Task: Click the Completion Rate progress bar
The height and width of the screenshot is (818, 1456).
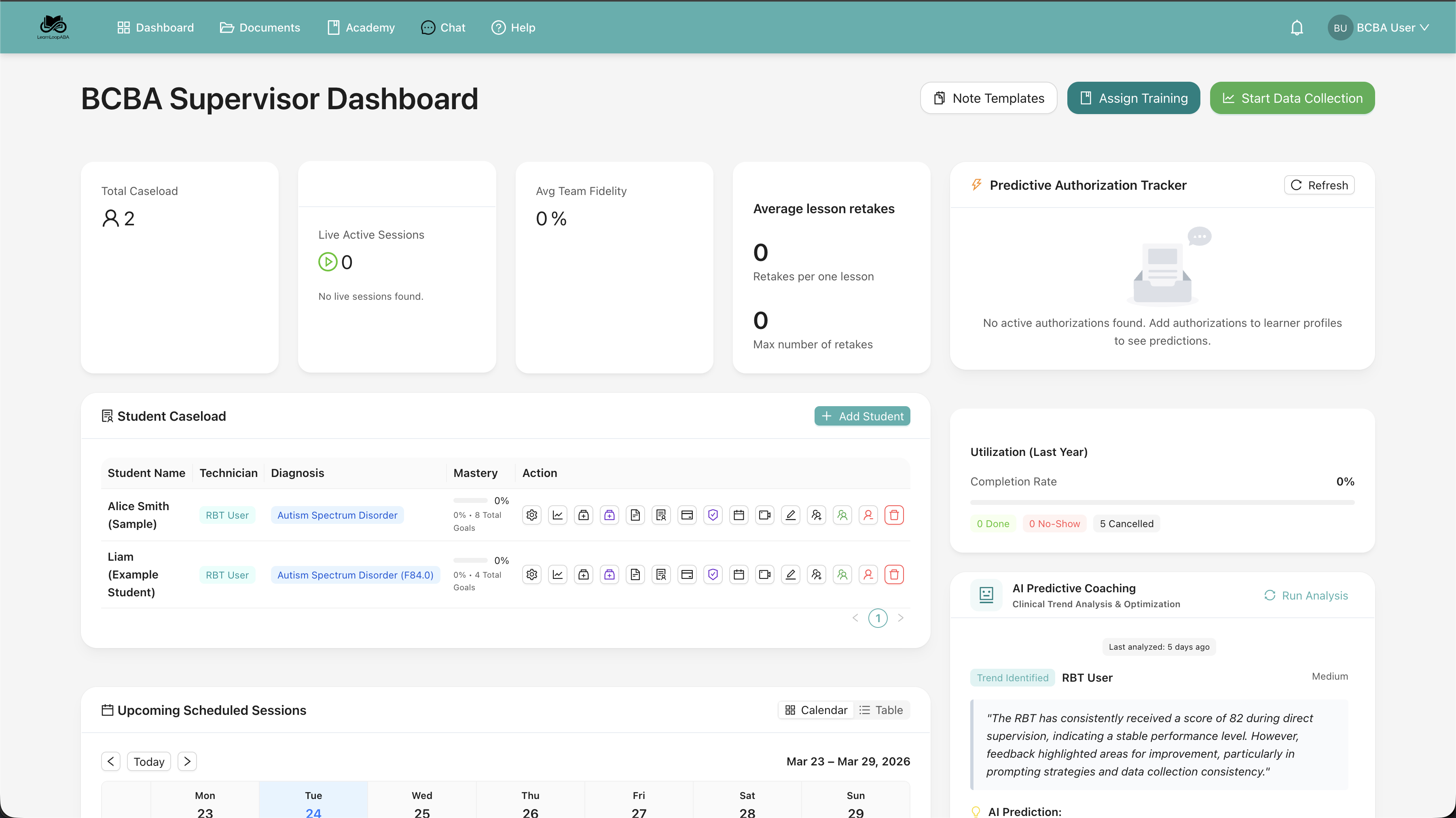Action: point(1162,502)
